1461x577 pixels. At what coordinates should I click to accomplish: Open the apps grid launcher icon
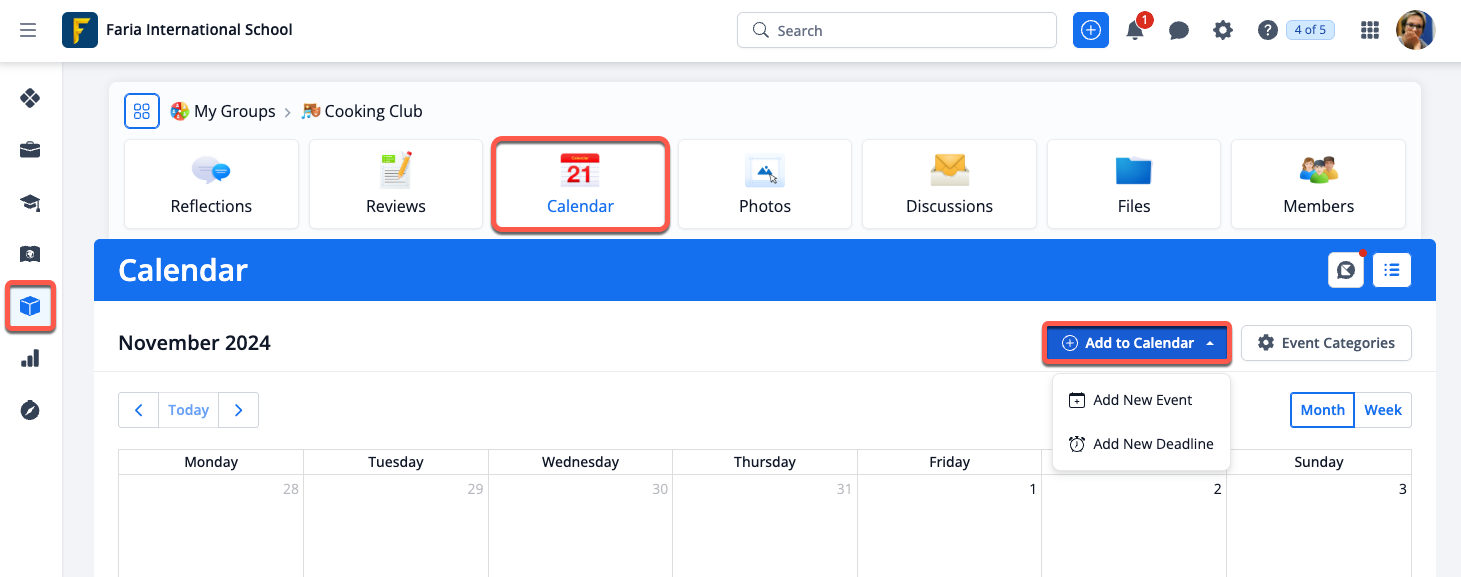click(1370, 31)
